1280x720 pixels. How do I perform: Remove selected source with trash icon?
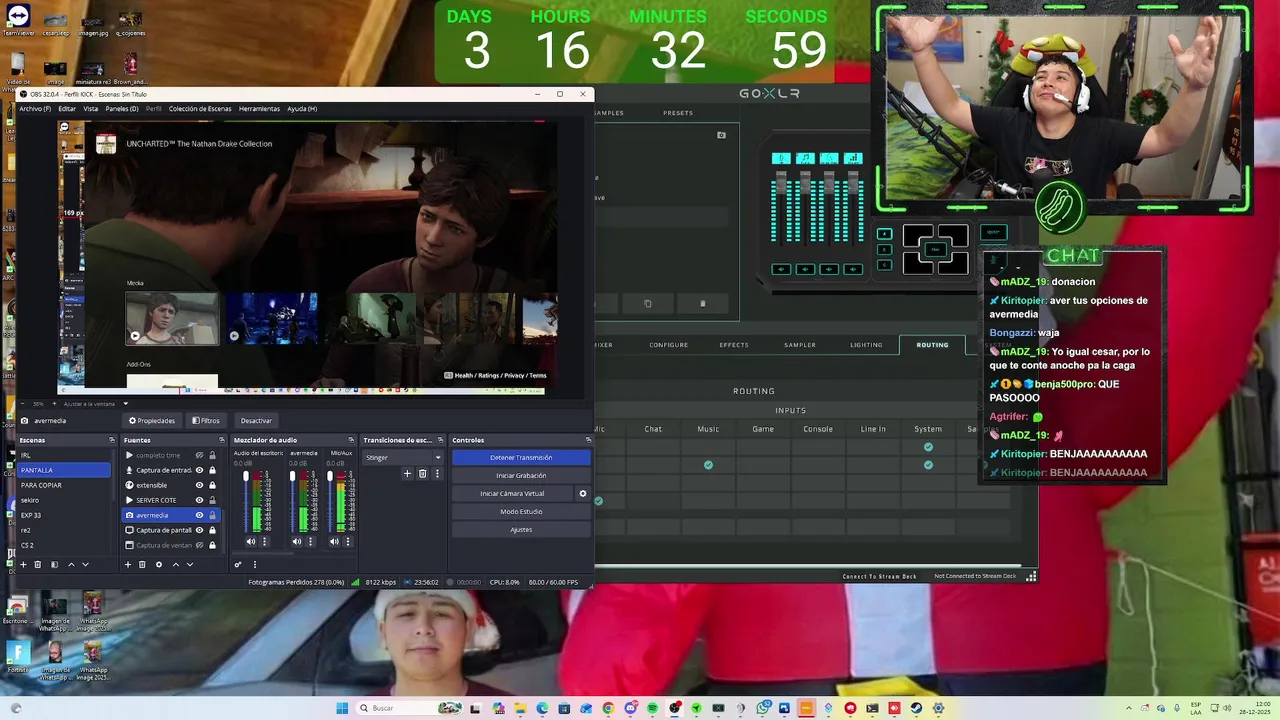click(142, 564)
